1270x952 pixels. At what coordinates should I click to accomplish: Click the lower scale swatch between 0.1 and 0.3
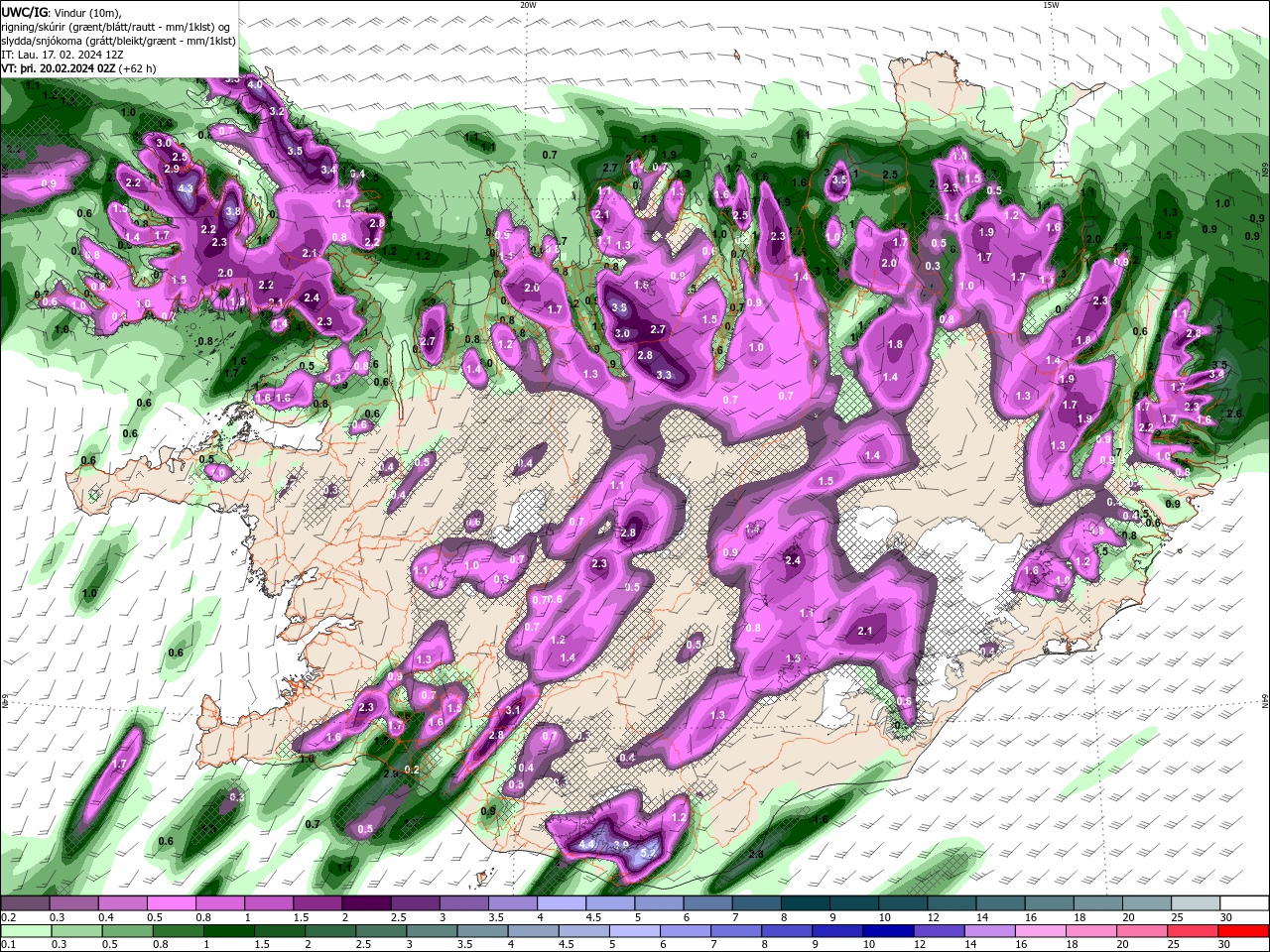pyautogui.click(x=27, y=931)
